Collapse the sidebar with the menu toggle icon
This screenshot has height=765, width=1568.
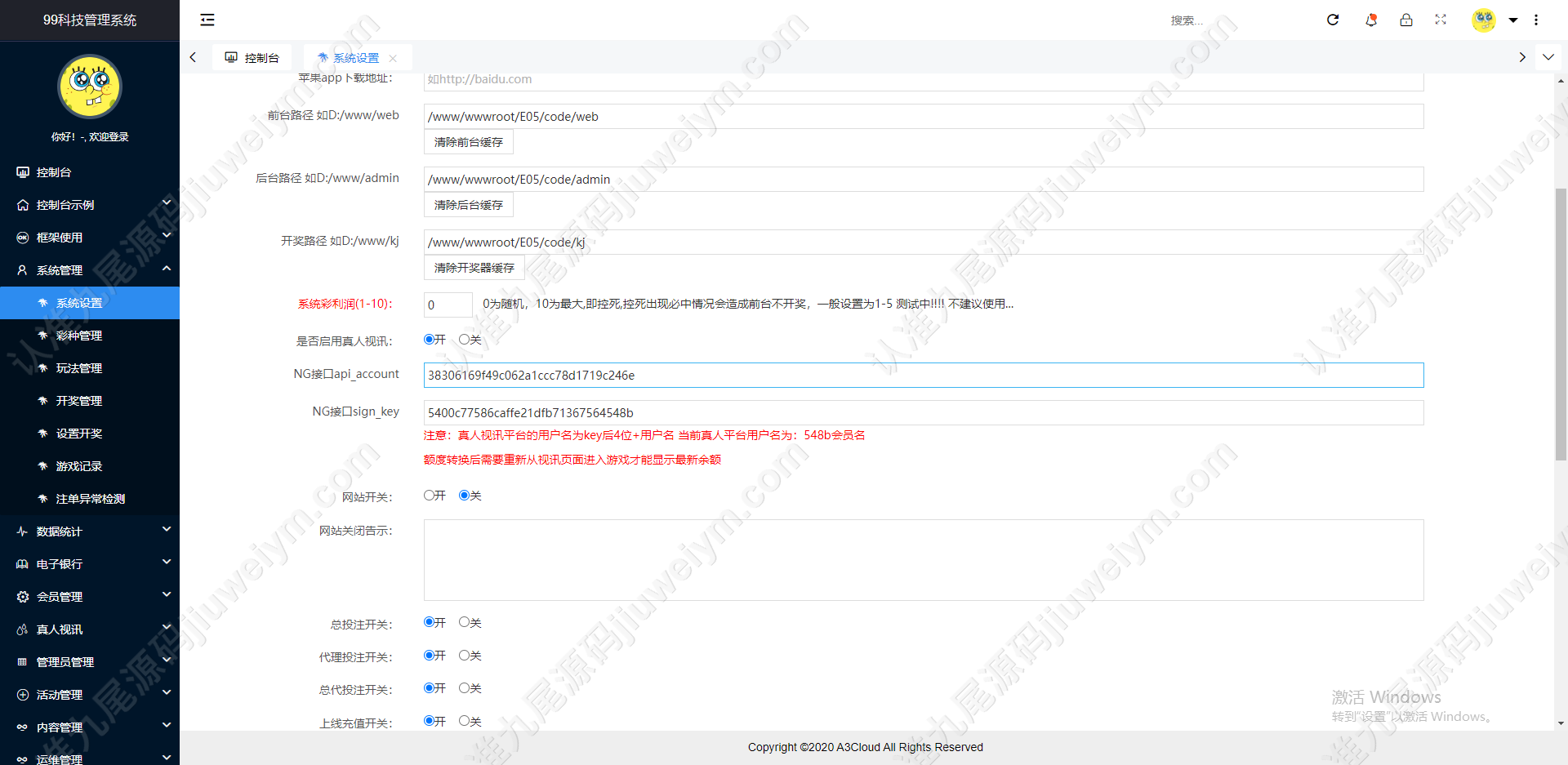pos(207,20)
